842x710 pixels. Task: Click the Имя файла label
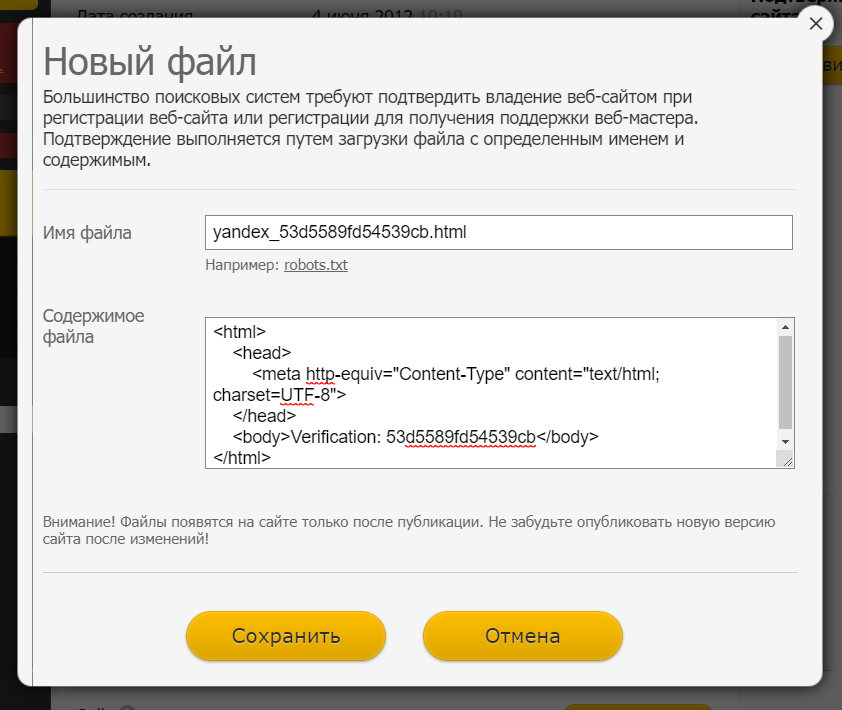tap(87, 233)
